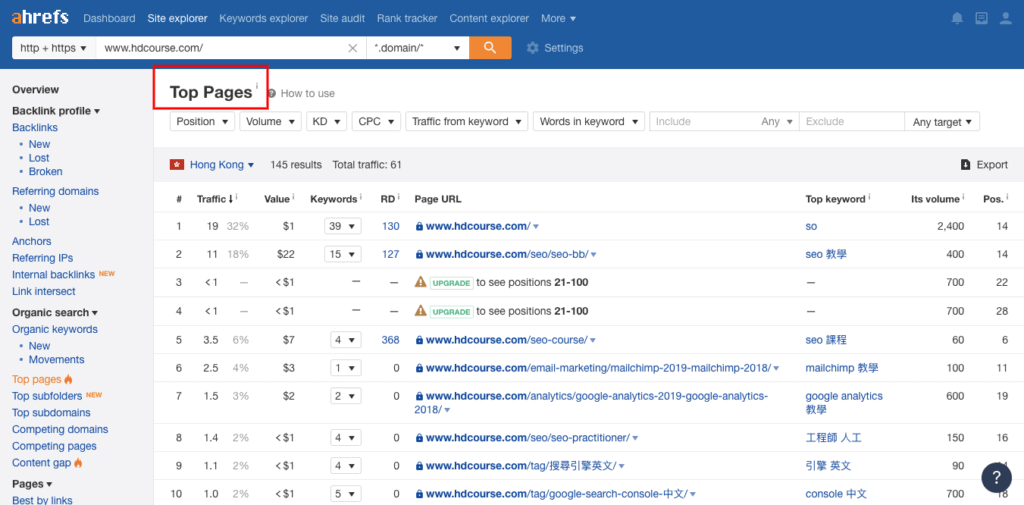Click the UPGRADE badge in row 4
1024x505 pixels.
(451, 311)
